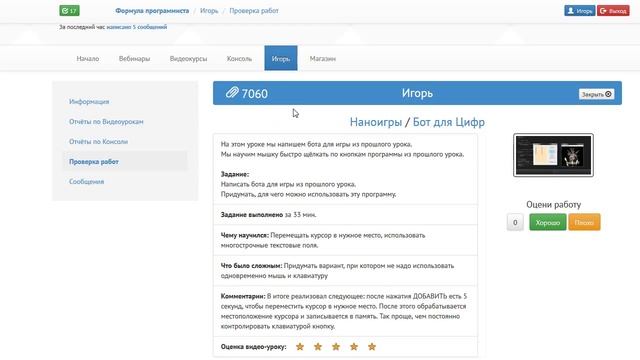Go to the Магазин tab

[x=322, y=58]
